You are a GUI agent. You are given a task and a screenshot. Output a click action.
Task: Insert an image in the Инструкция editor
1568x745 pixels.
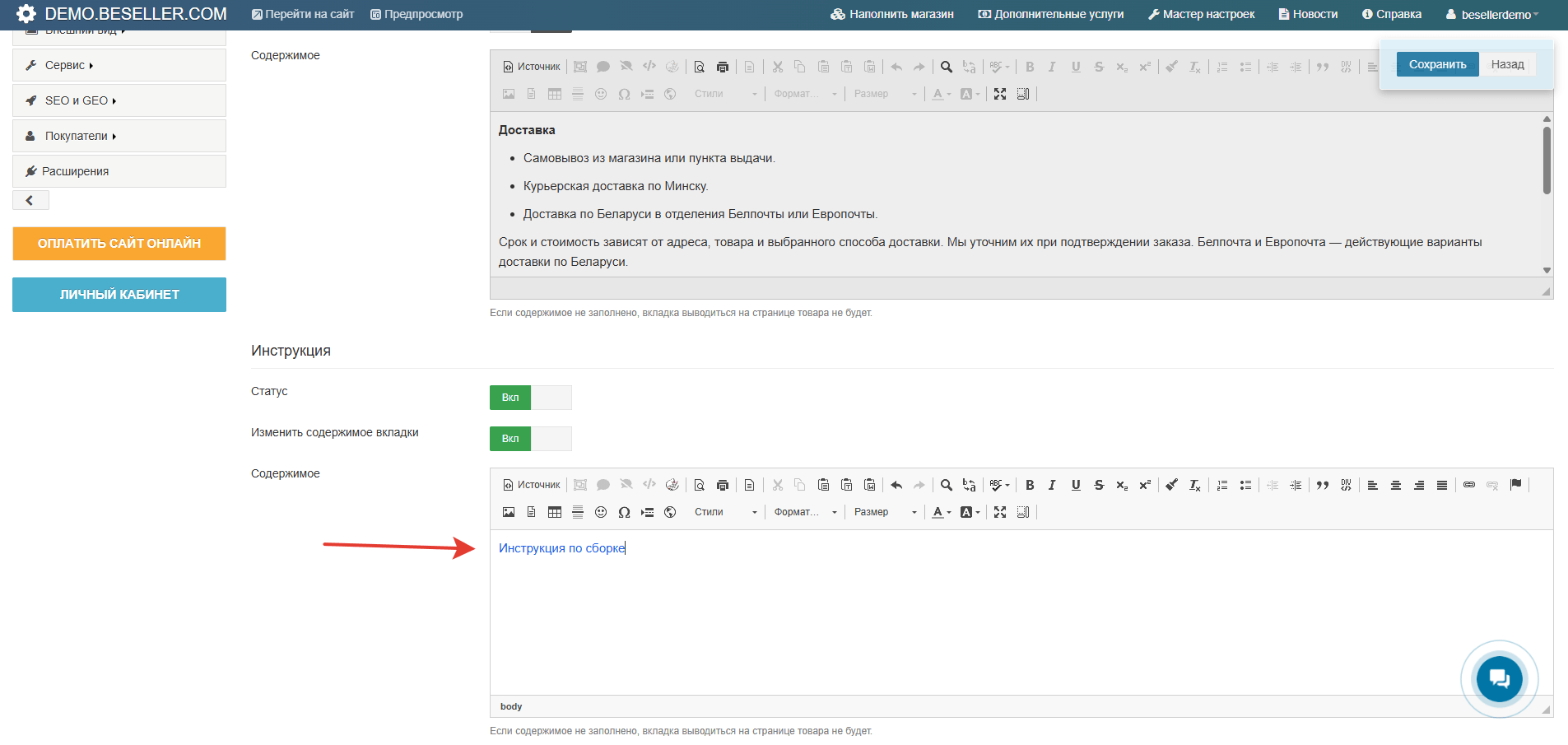[509, 512]
